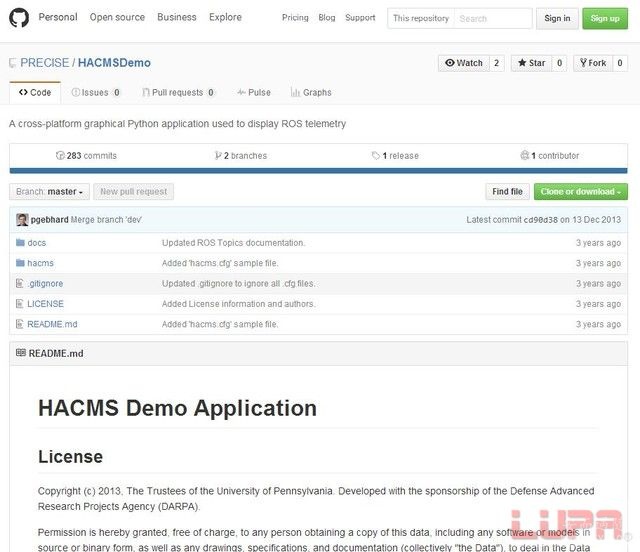Screen dimensions: 640x552
Task: Click the green Sign up button
Action: click(605, 18)
